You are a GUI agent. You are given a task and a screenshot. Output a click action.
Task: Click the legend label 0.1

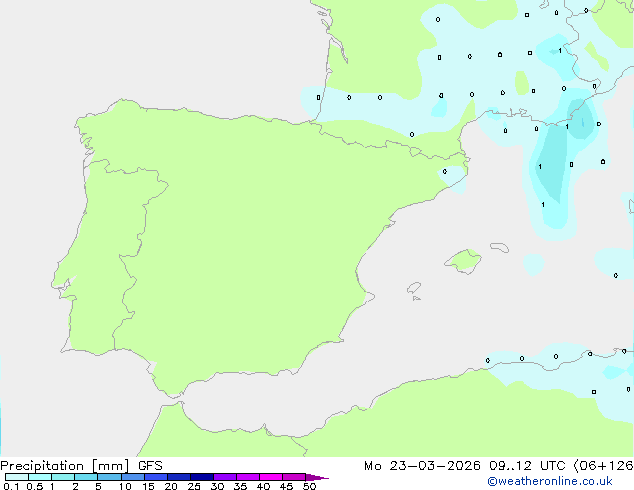pos(11,486)
